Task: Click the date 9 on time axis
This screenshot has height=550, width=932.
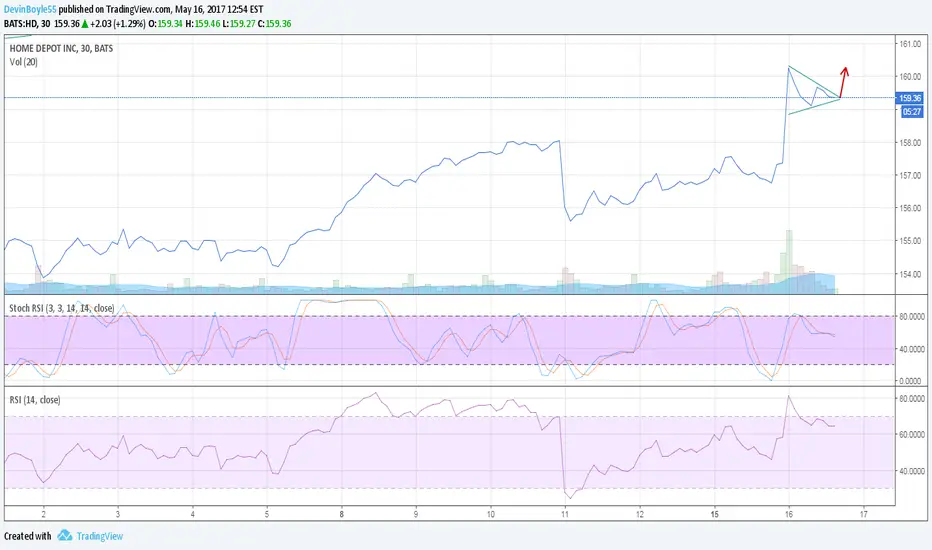Action: tap(416, 514)
